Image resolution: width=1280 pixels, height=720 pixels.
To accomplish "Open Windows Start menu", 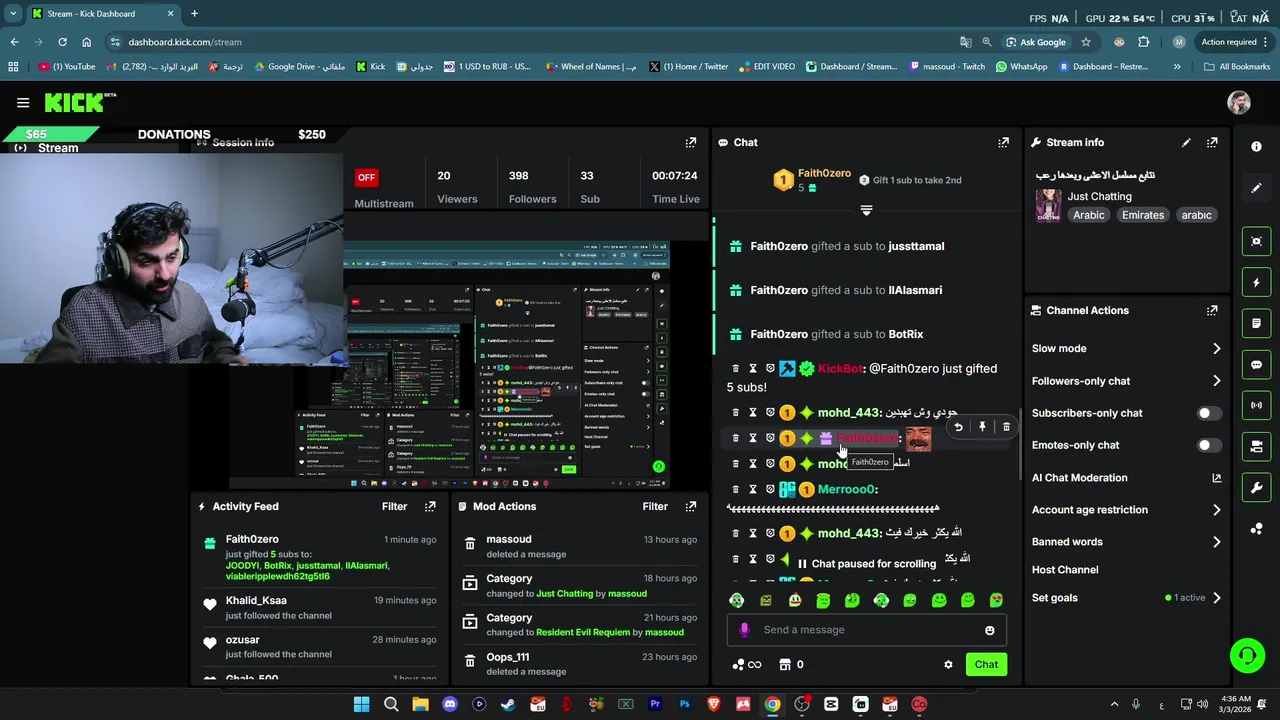I will [361, 704].
